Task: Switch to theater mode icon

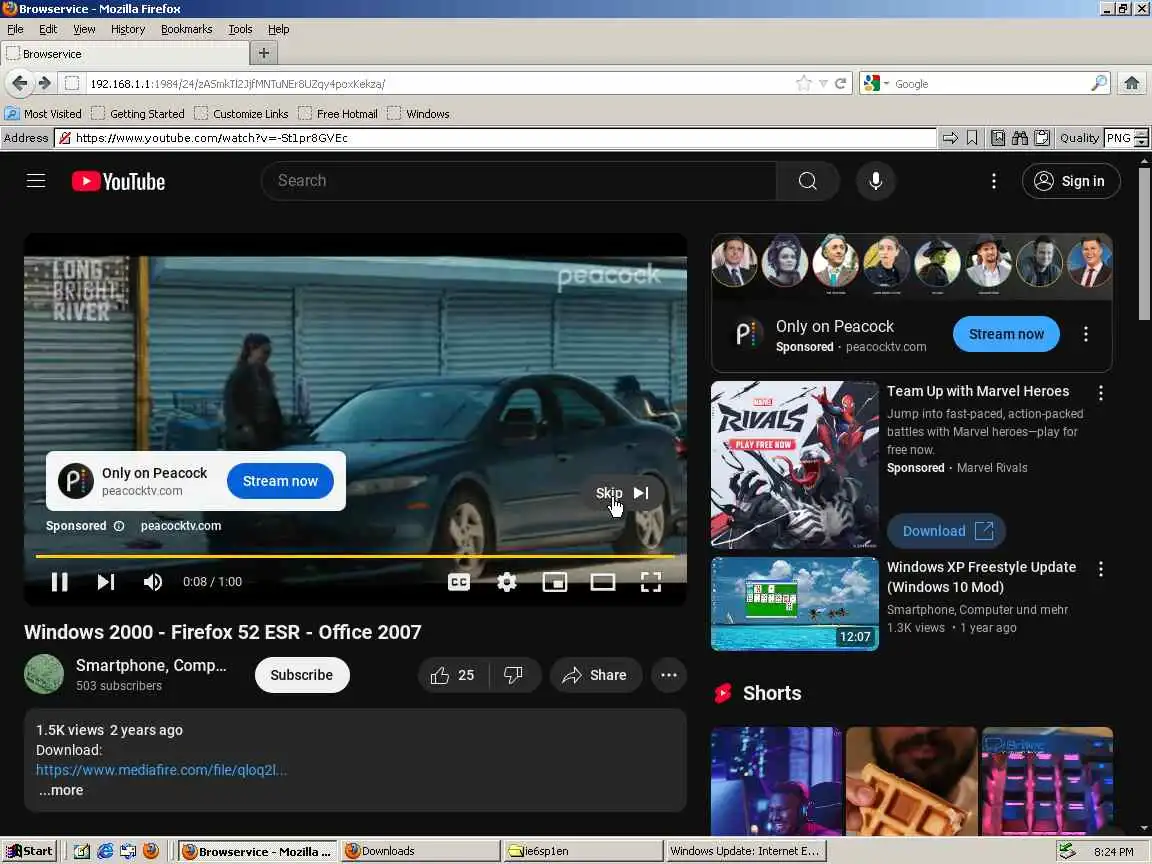Action: (602, 582)
